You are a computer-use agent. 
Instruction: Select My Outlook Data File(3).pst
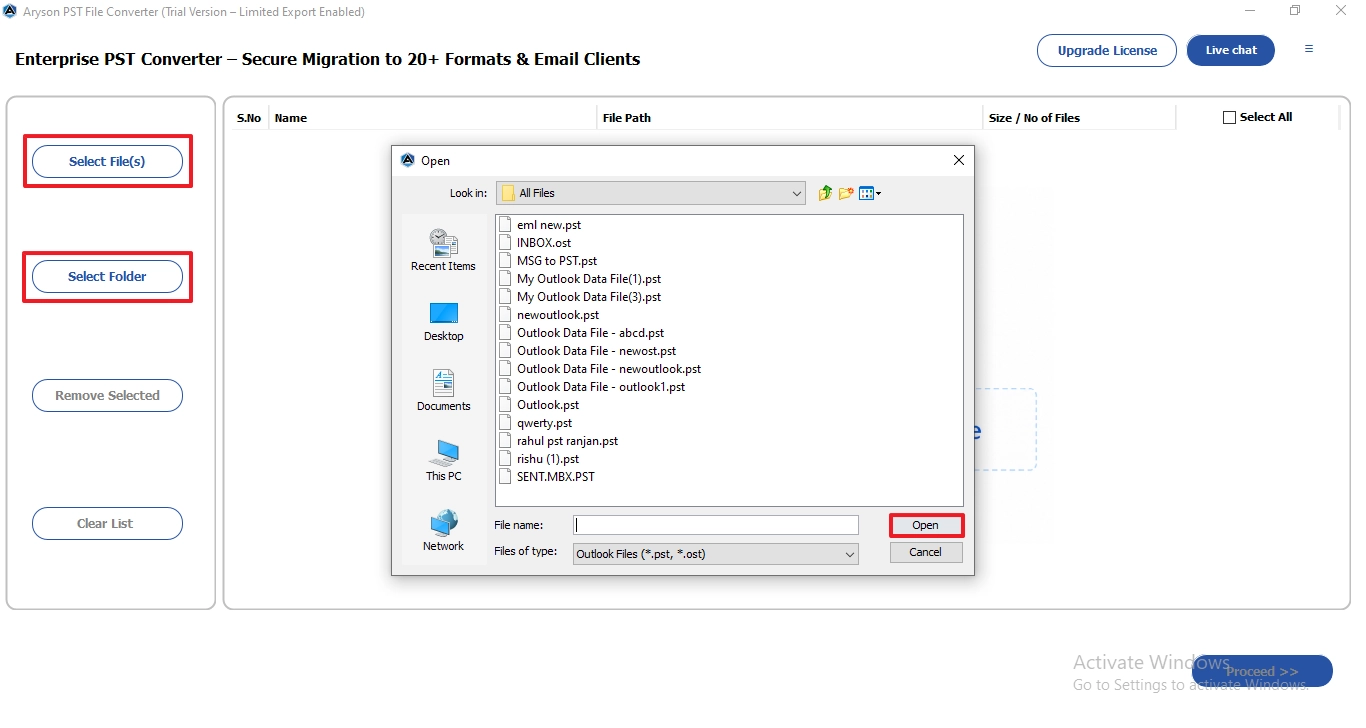(589, 297)
